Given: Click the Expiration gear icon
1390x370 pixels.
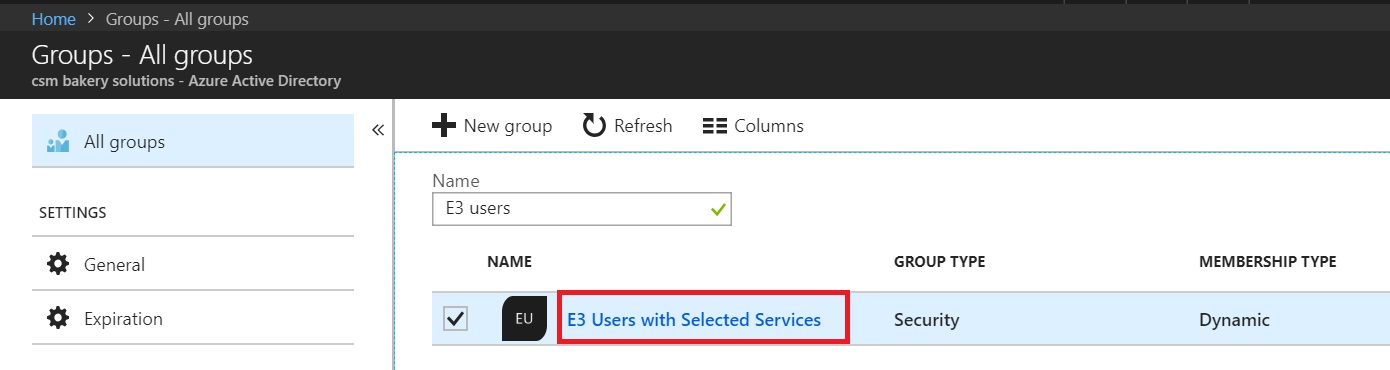Looking at the screenshot, I should [x=58, y=319].
